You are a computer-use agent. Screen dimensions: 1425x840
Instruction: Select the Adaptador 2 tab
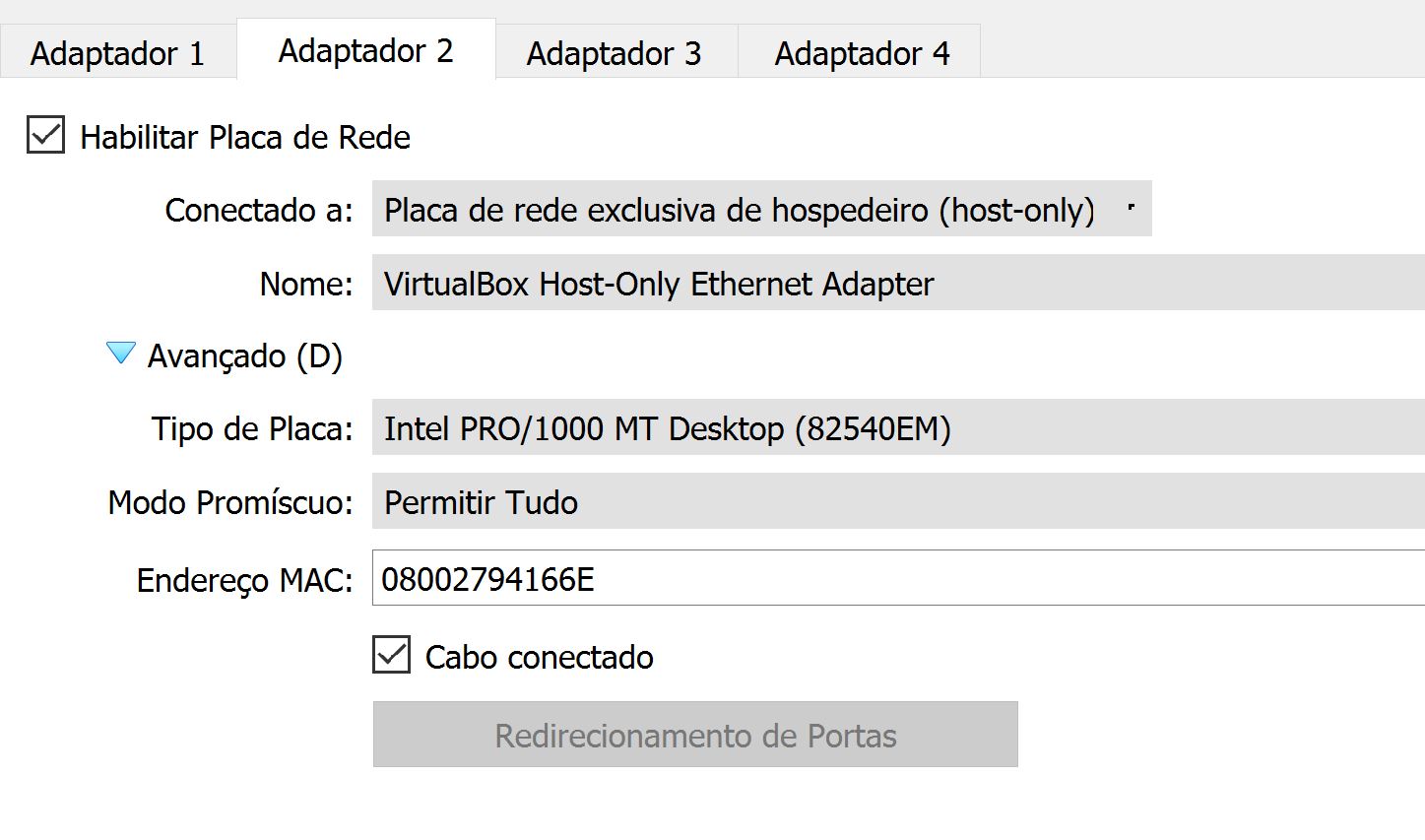(x=366, y=49)
